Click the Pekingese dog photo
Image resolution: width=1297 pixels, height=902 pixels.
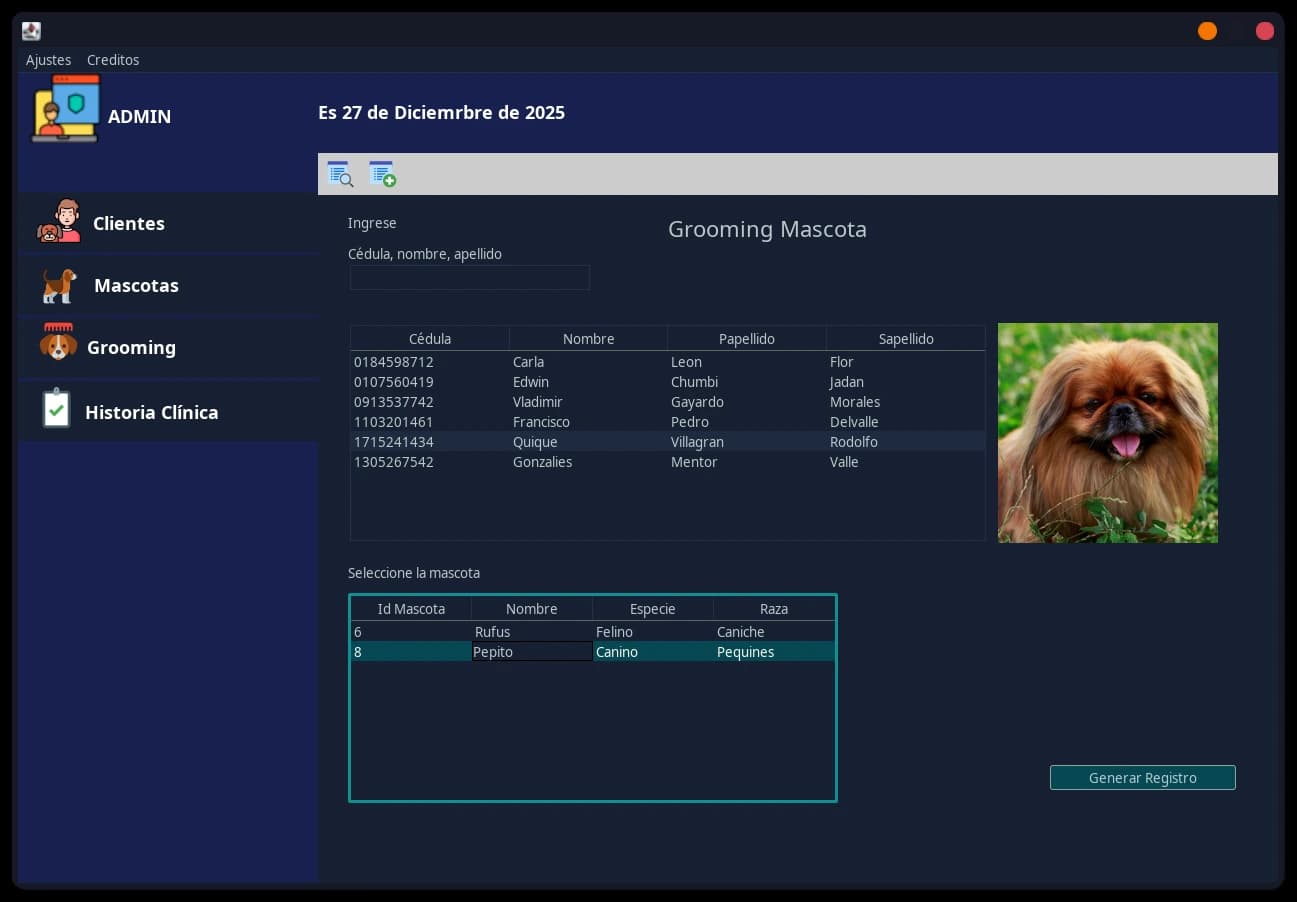click(x=1107, y=433)
